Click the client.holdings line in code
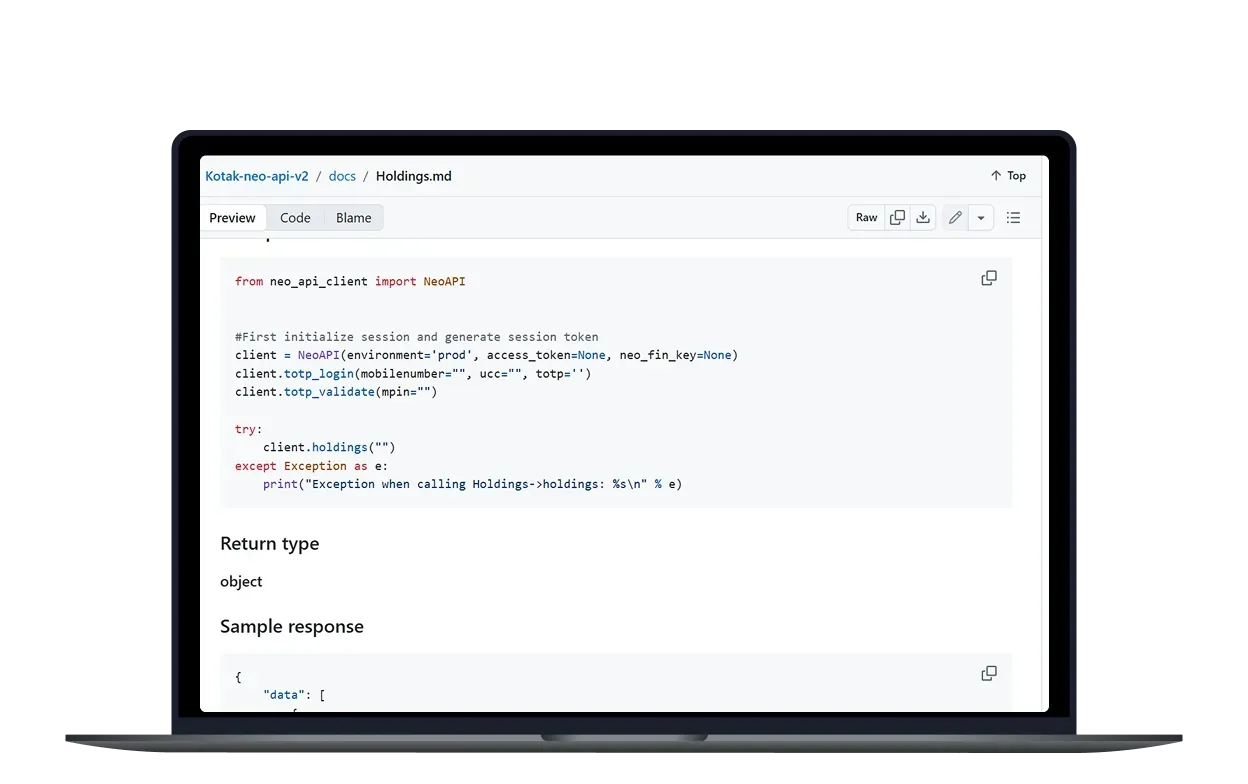This screenshot has height=784, width=1248. tap(329, 447)
